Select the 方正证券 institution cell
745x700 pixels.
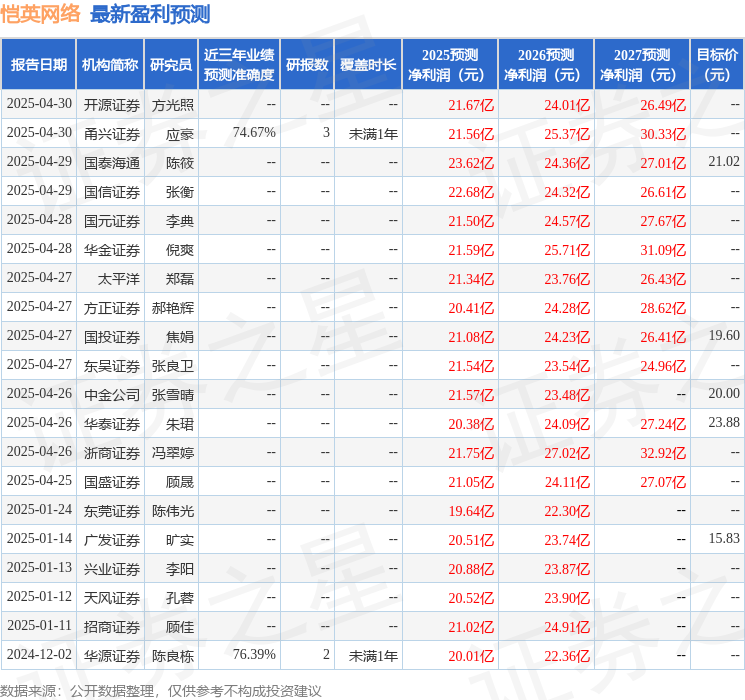tap(112, 308)
